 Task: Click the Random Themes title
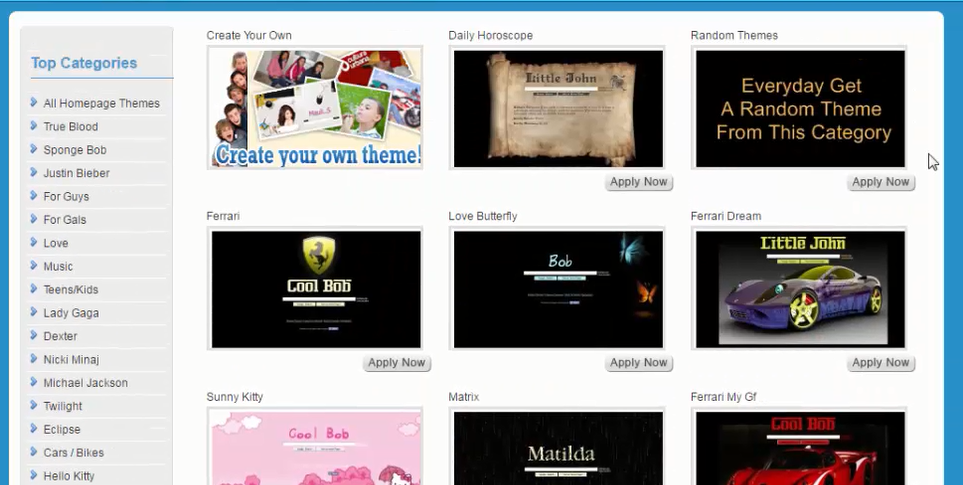click(x=734, y=36)
